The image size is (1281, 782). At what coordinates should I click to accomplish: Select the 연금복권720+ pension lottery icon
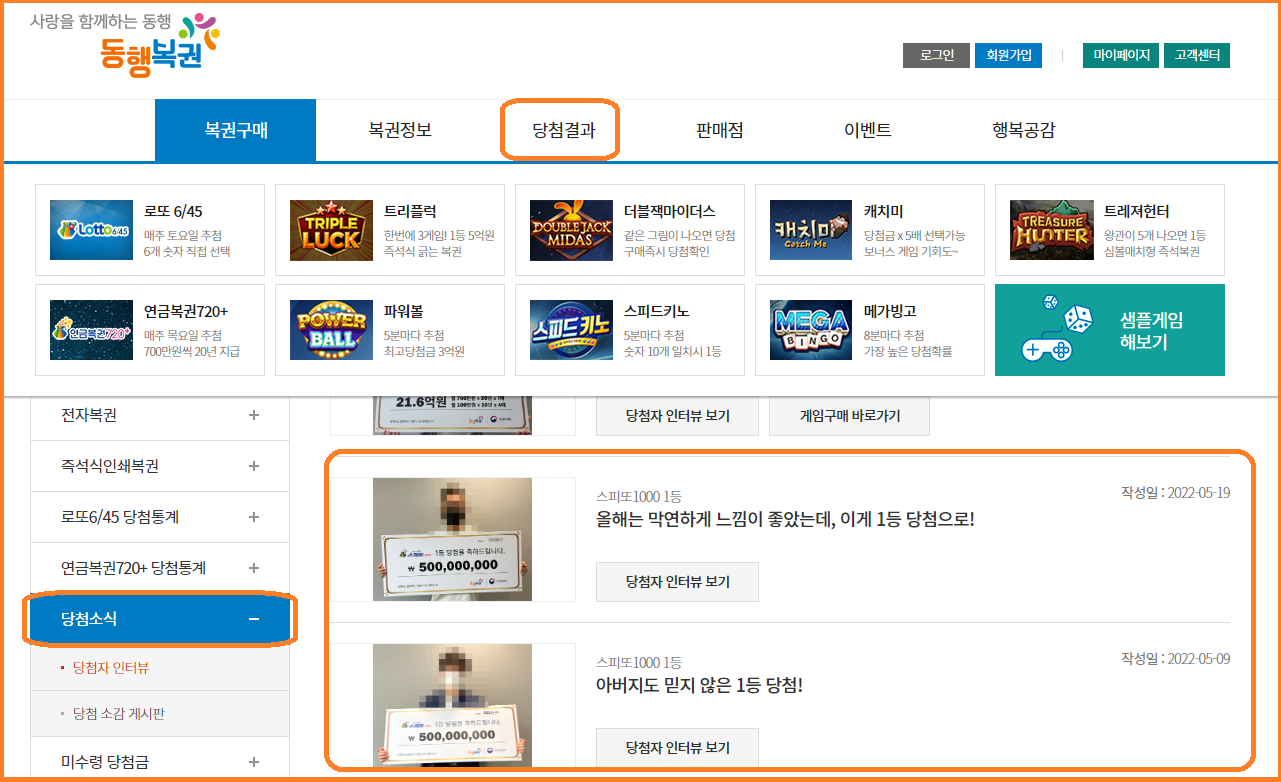tap(91, 330)
